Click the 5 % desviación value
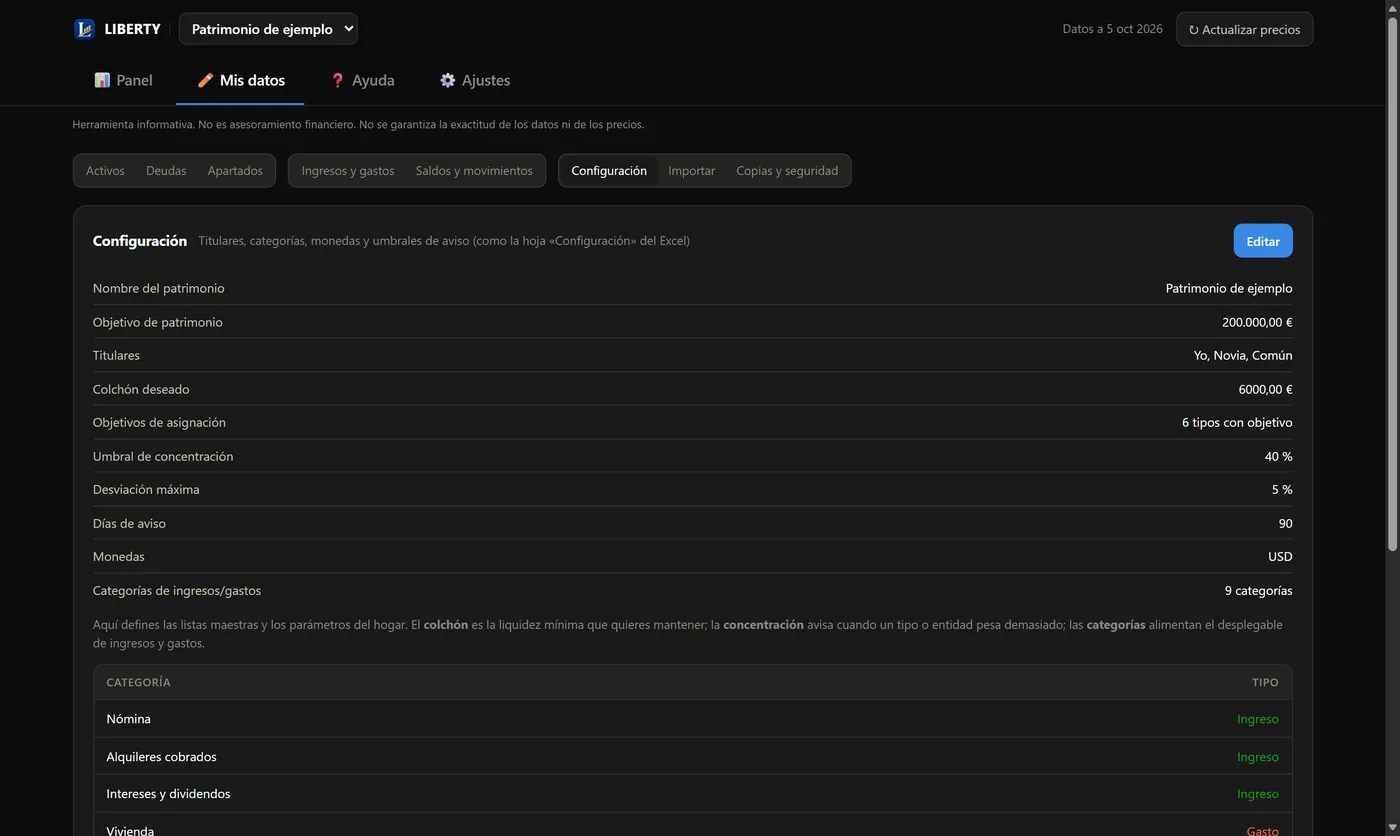Viewport: 1400px width, 836px height. [1282, 489]
